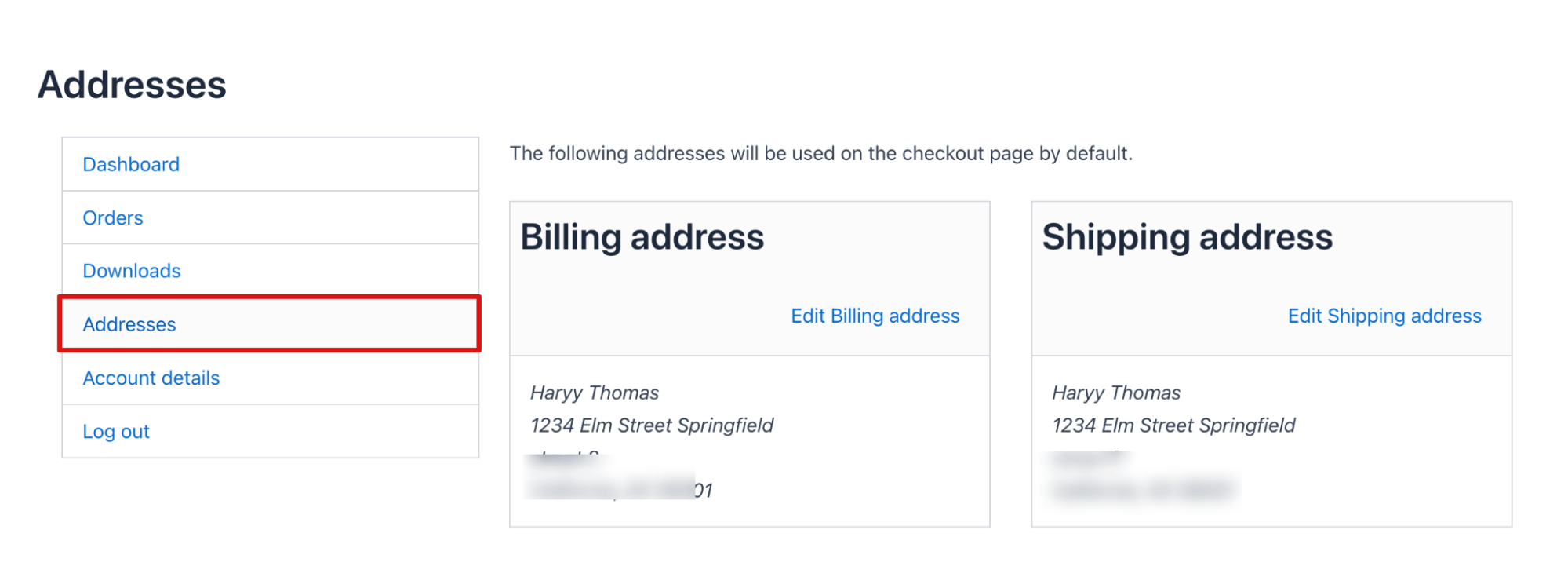
Task: Click 1234 Elm Street in the billing address
Action: 650,425
